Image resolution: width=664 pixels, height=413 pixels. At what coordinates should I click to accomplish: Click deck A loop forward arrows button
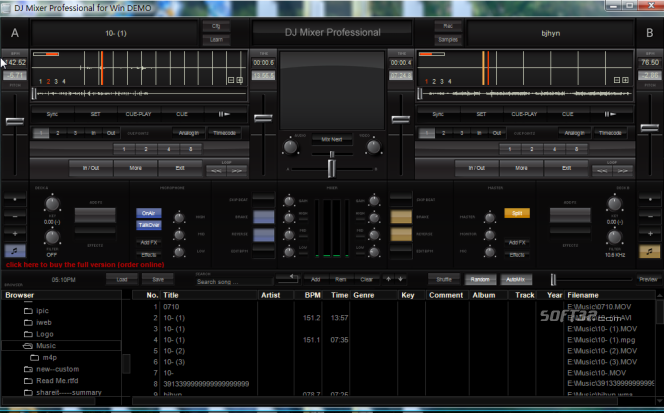coord(237,170)
